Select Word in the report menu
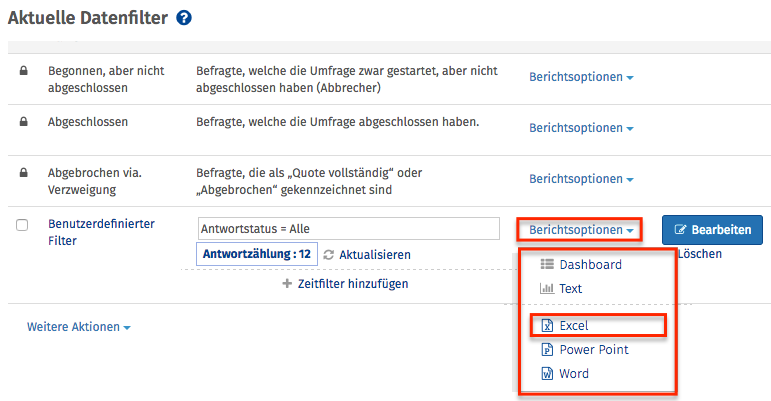Image resolution: width=771 pixels, height=401 pixels. pos(574,374)
